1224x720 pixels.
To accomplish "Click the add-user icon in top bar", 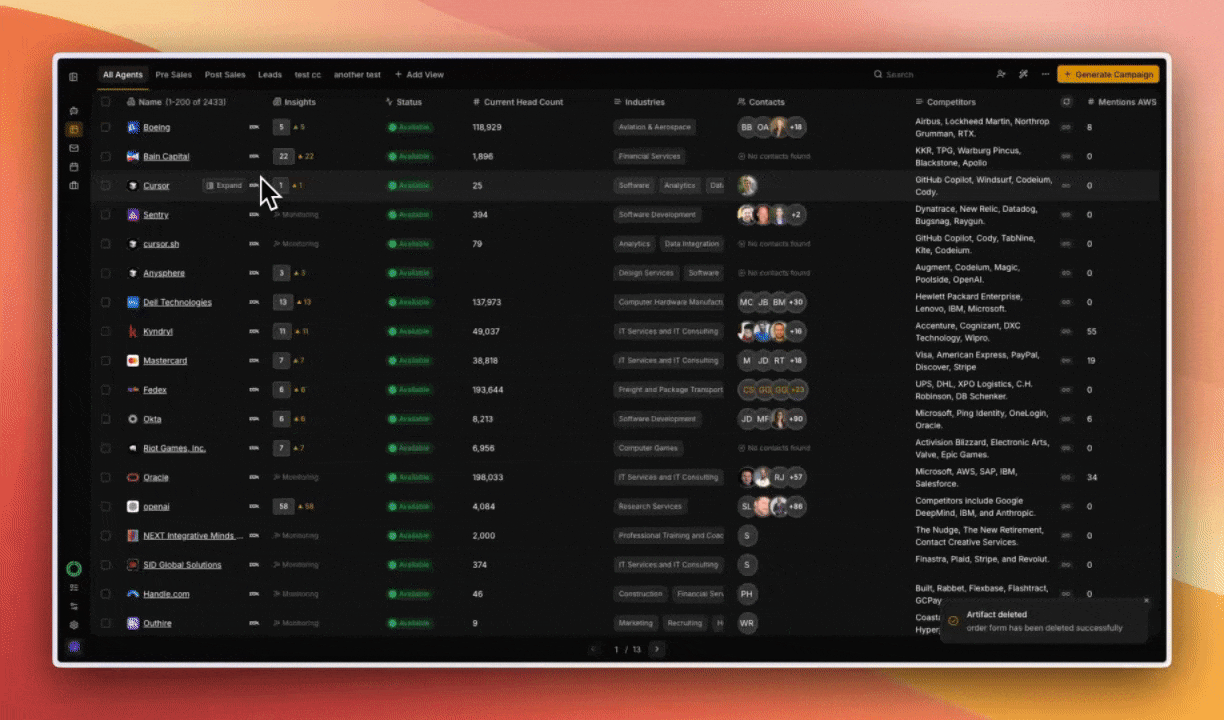I will point(1001,74).
